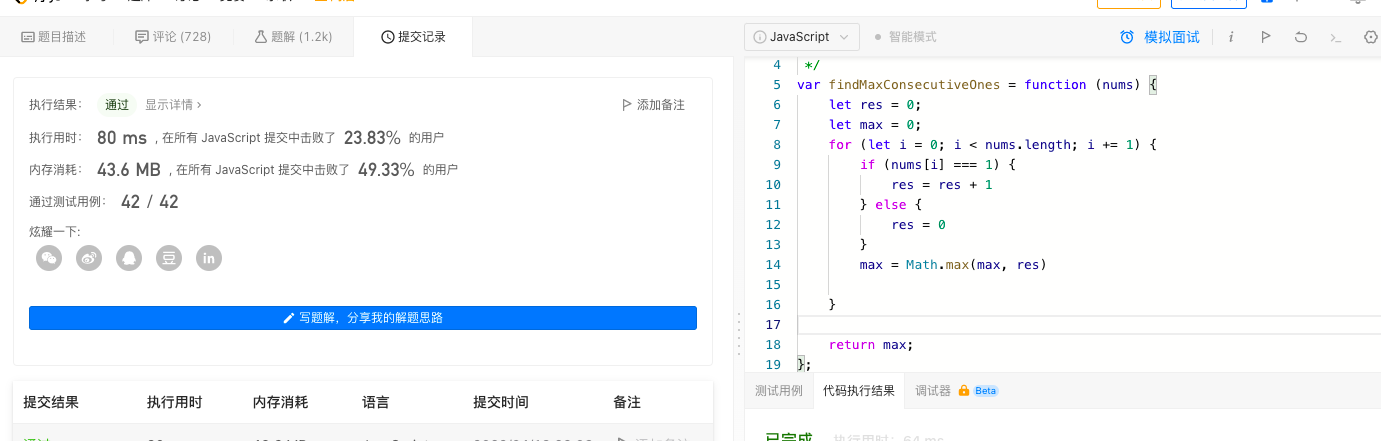This screenshot has height=441, width=1381.
Task: Share result via QQ icon
Action: pyautogui.click(x=129, y=258)
